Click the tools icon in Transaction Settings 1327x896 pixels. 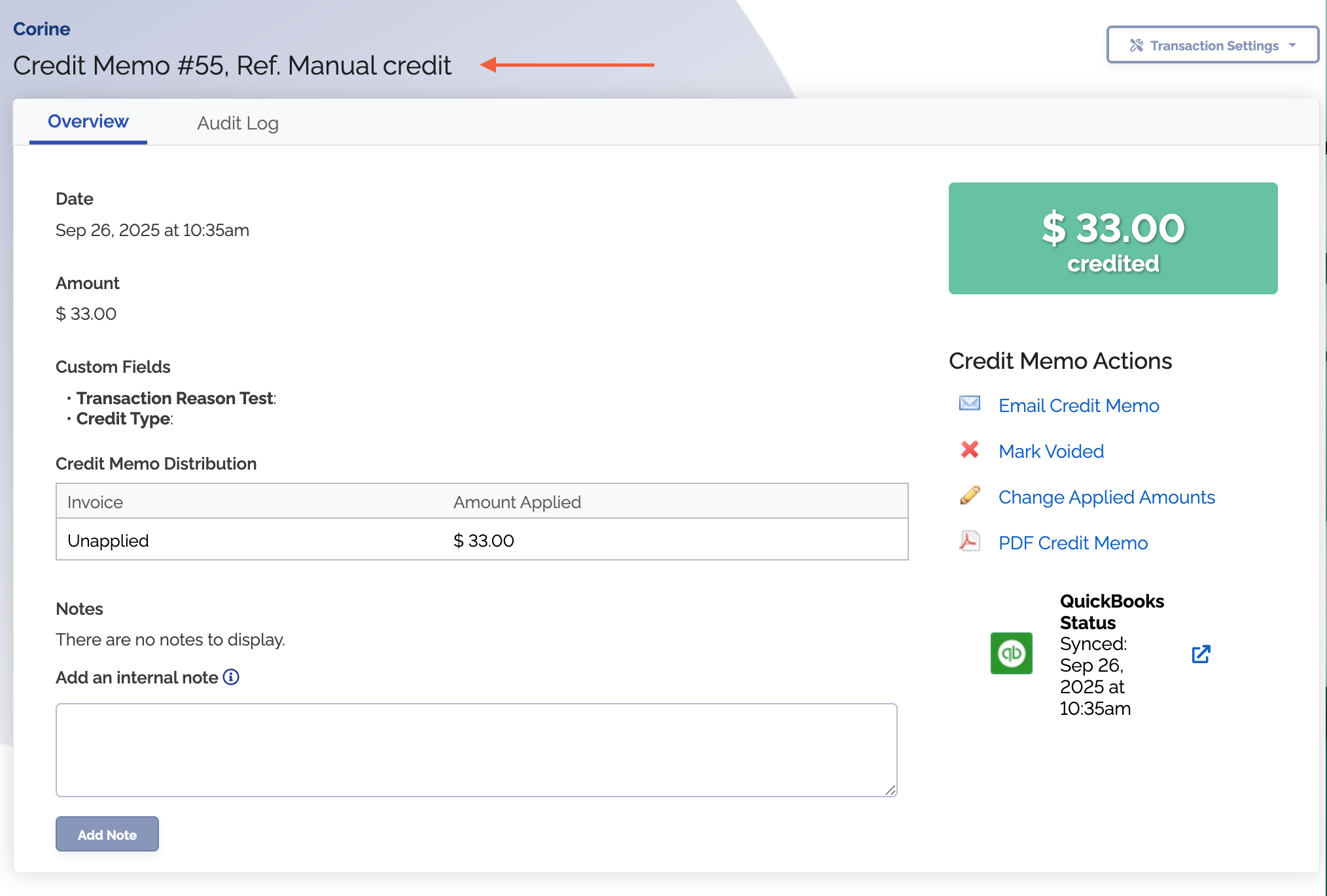(1137, 45)
